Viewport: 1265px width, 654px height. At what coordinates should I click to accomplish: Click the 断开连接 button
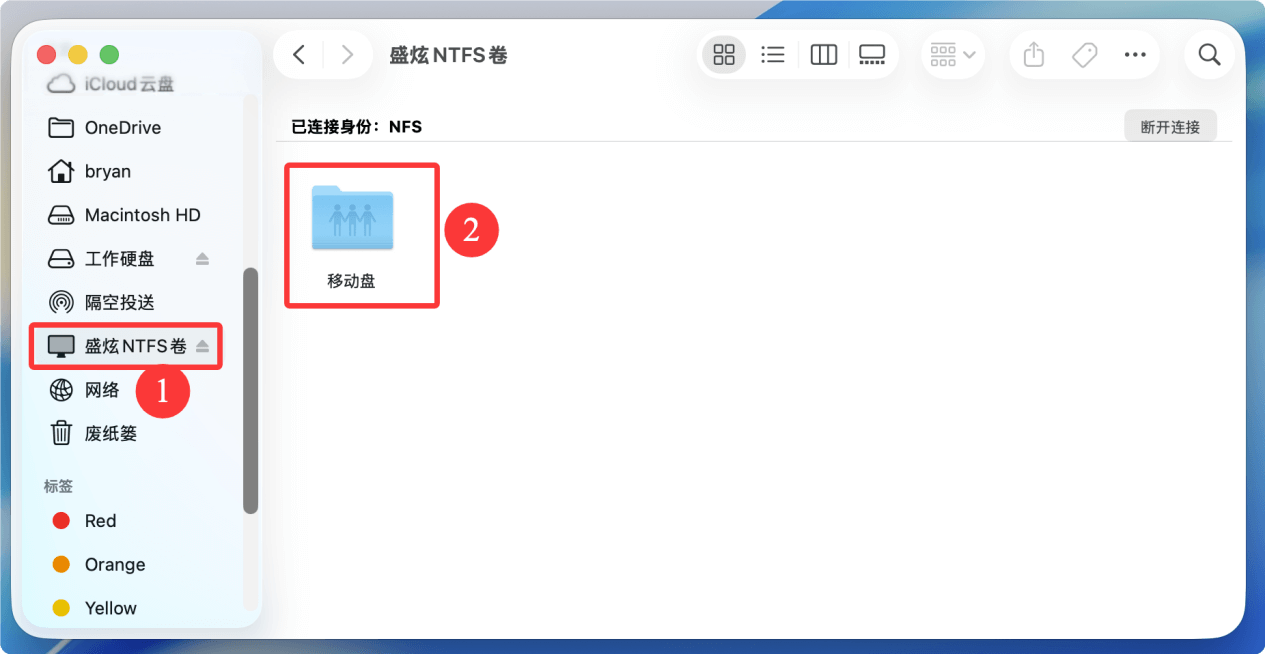pyautogui.click(x=1170, y=125)
